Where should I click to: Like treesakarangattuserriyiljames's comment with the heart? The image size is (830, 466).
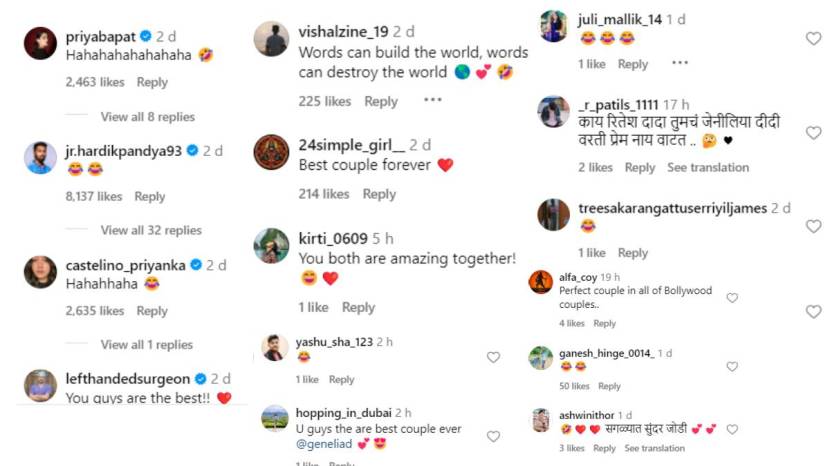click(813, 227)
